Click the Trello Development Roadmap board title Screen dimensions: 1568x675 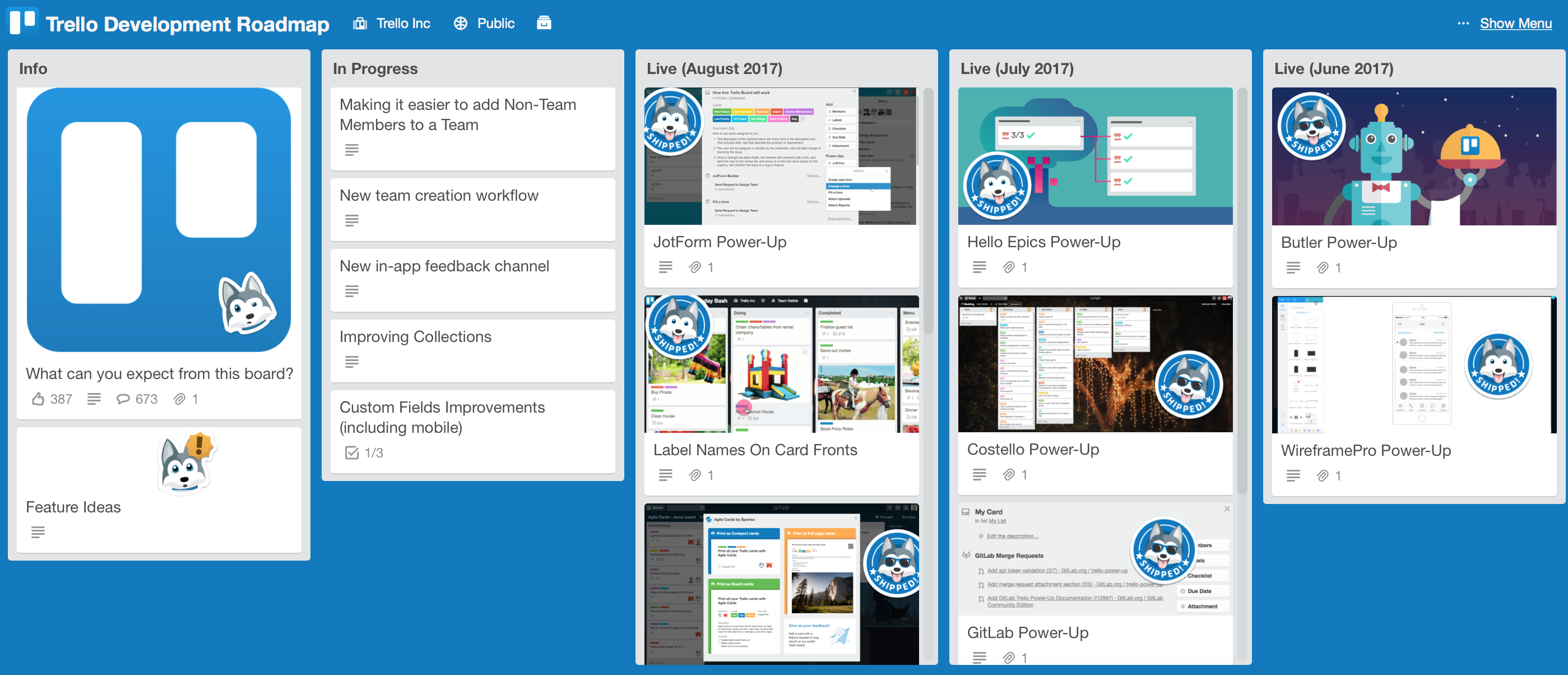point(188,24)
